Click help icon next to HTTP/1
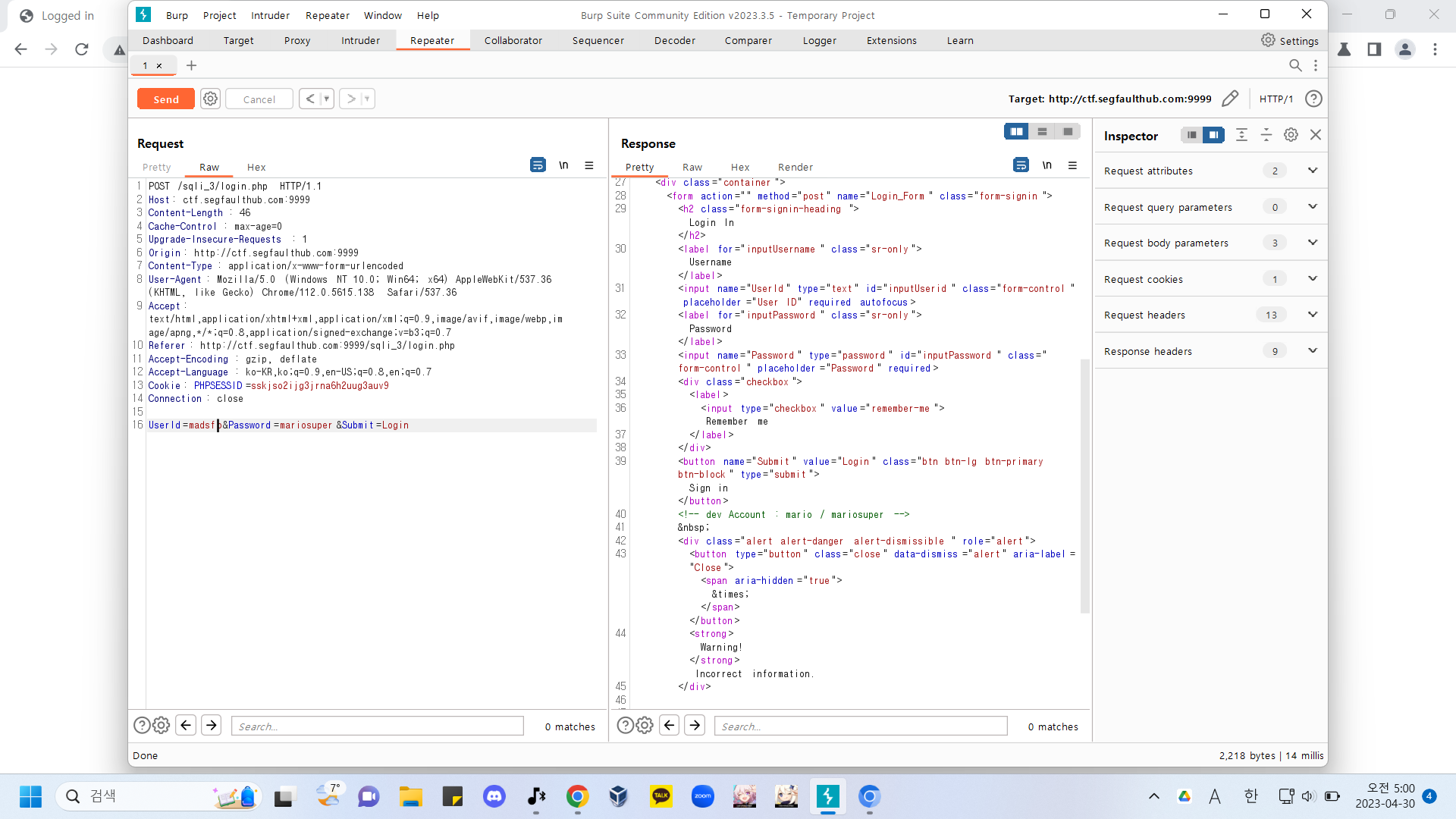This screenshot has width=1456, height=819. point(1313,99)
